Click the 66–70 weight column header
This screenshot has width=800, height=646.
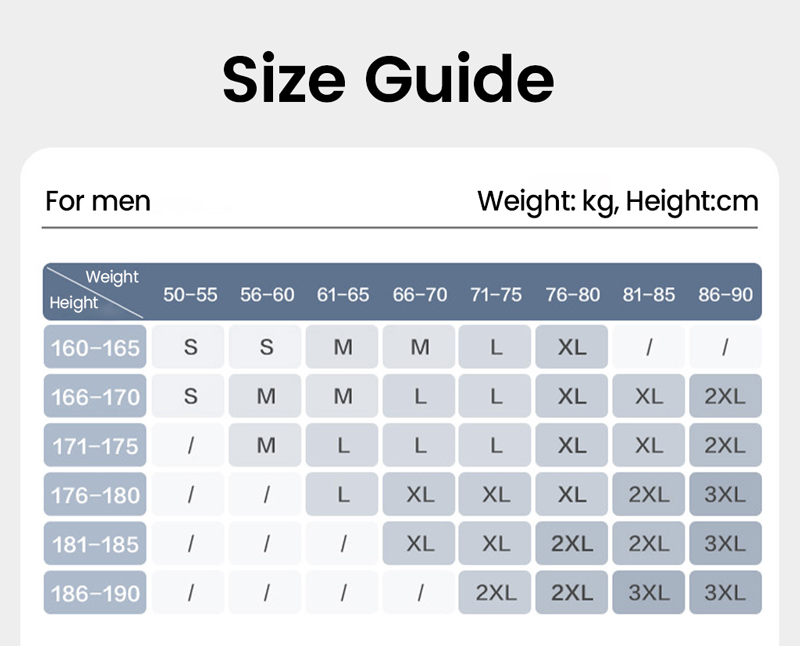[420, 295]
